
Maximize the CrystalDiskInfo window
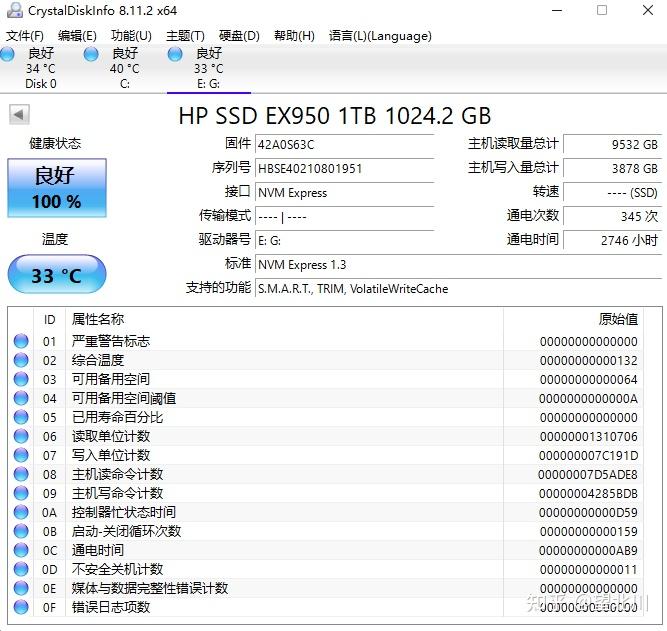point(602,10)
